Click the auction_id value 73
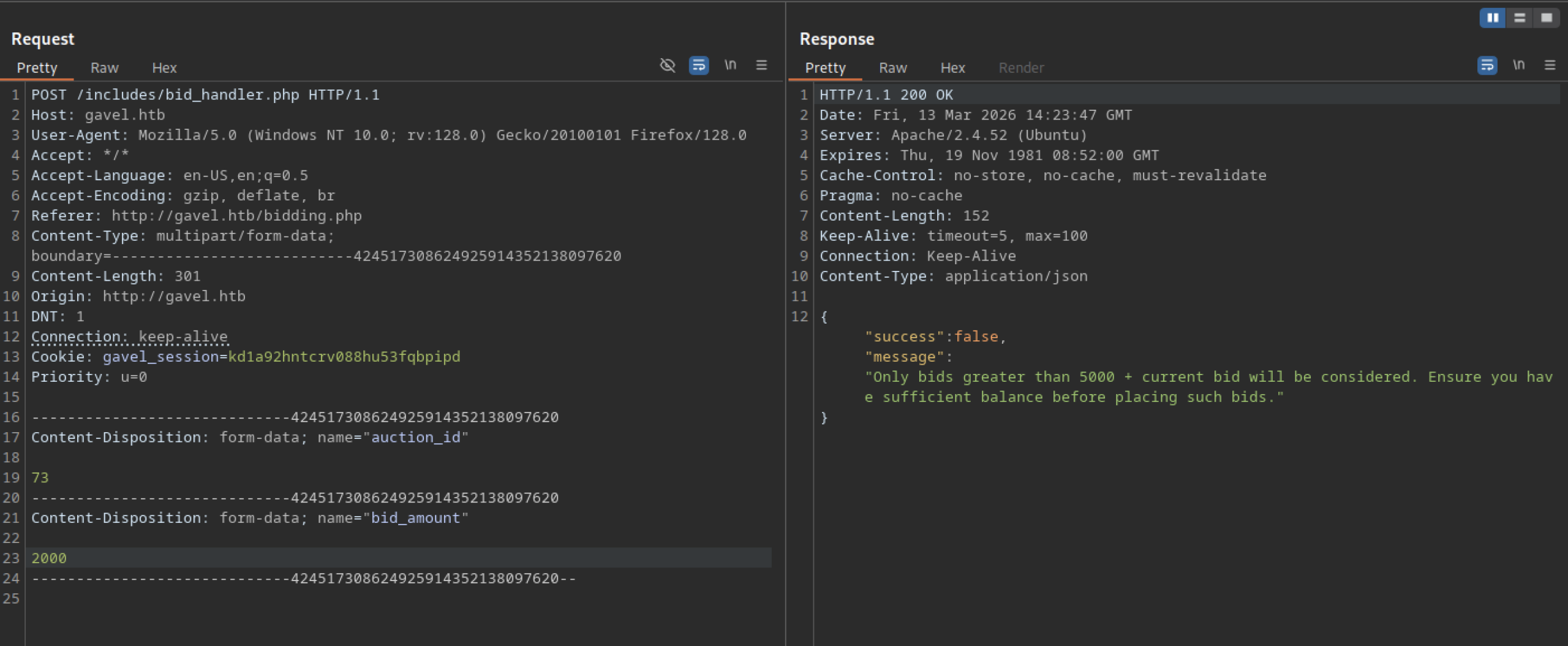This screenshot has height=646, width=1568. [x=40, y=477]
